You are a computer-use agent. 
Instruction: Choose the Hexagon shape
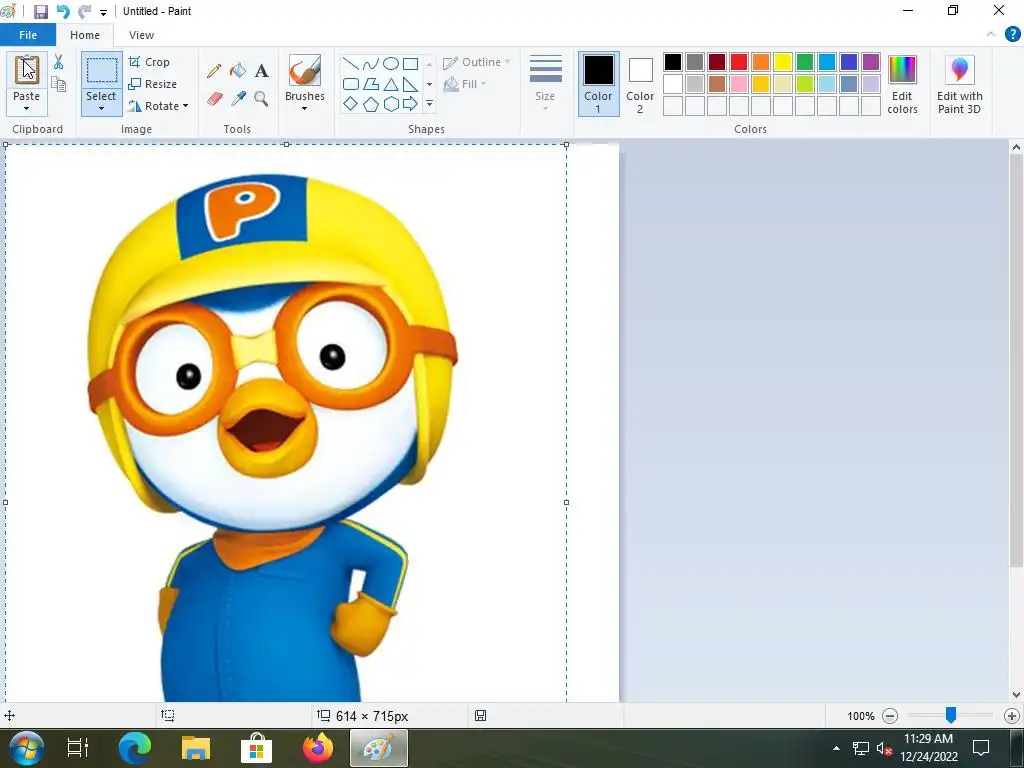391,104
